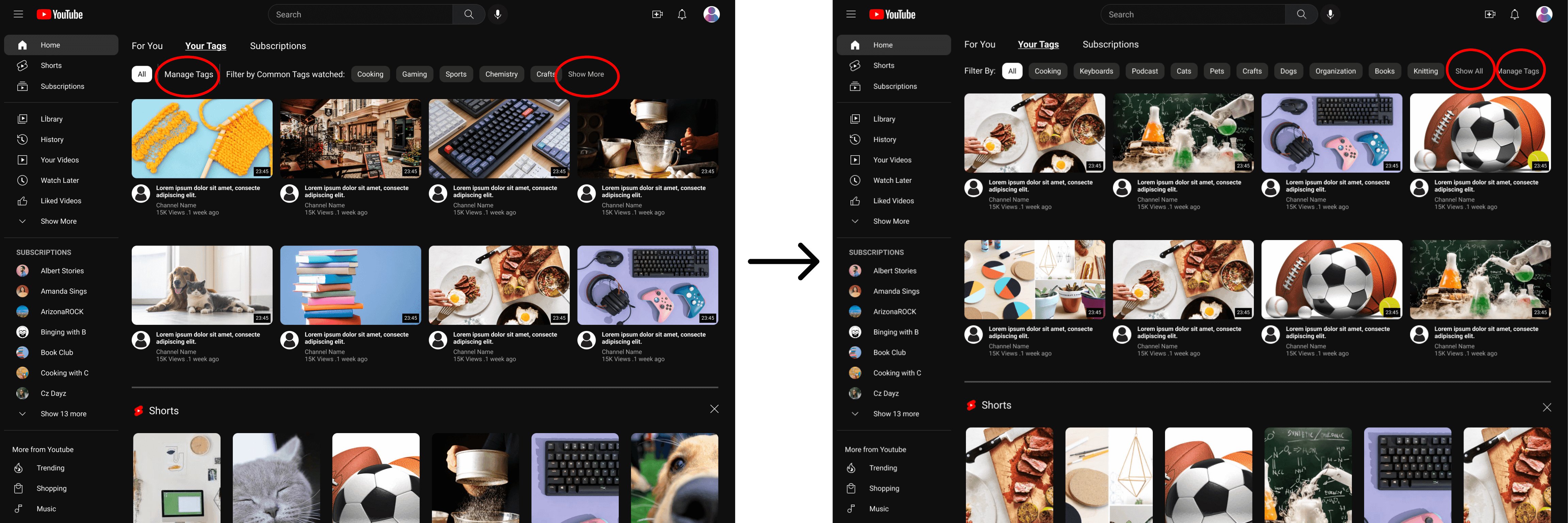Expand sidebar Show More in right mockup
1568x523 pixels.
(x=890, y=221)
